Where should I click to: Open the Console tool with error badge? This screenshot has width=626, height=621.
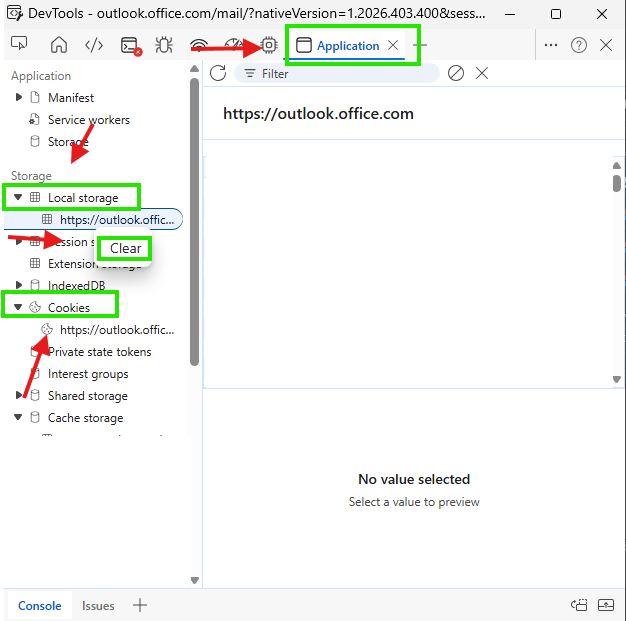(x=131, y=46)
